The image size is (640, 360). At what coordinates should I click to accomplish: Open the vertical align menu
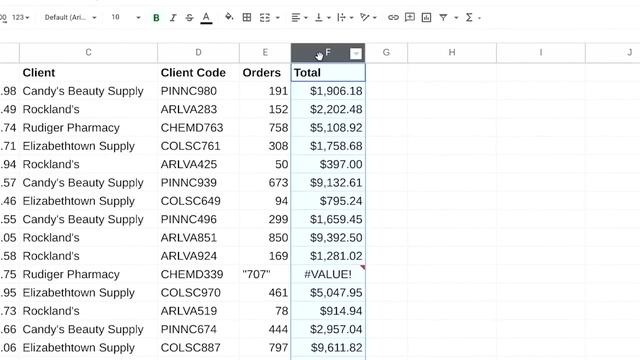[322, 18]
